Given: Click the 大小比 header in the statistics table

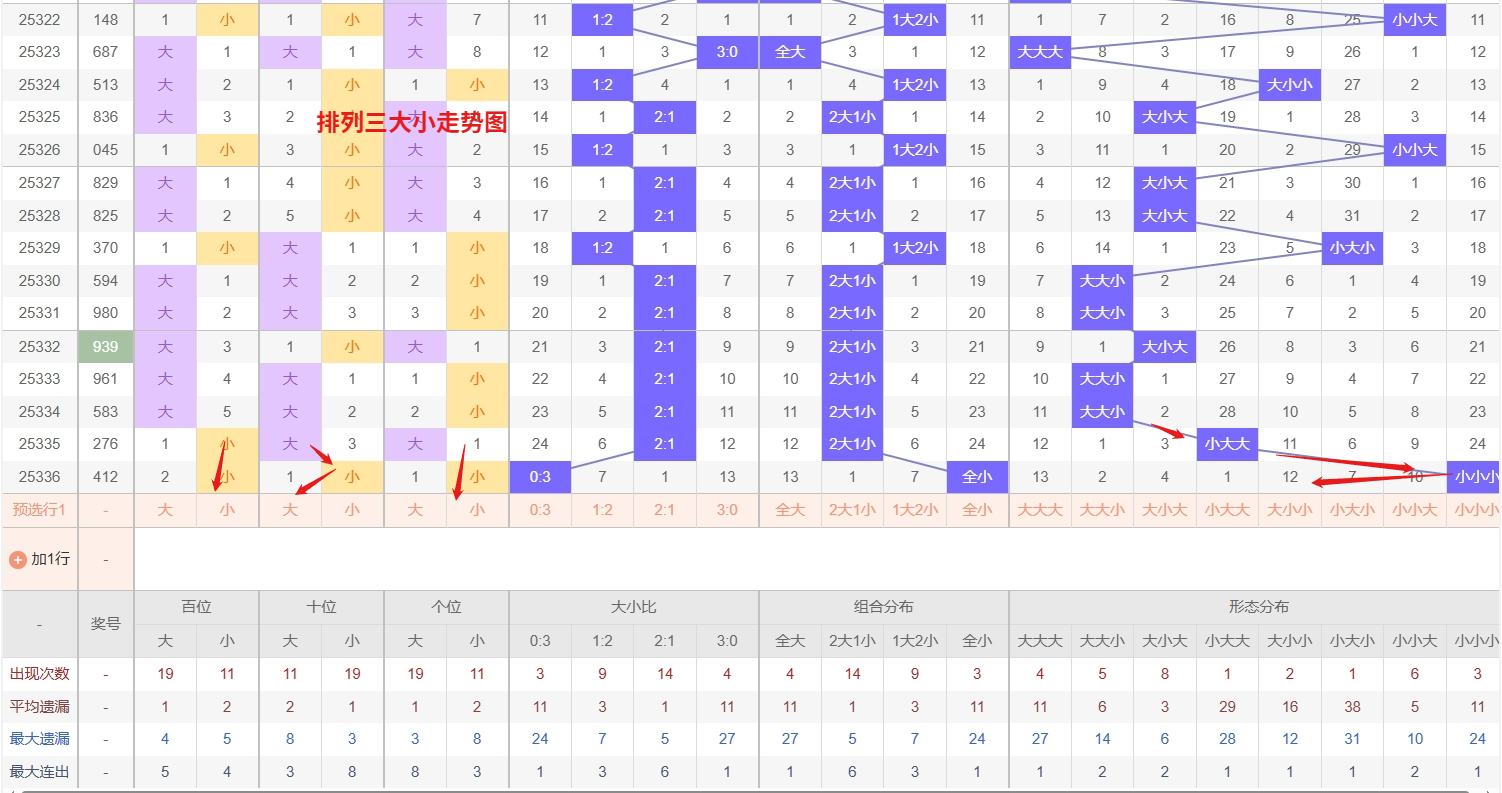Looking at the screenshot, I should click(633, 607).
